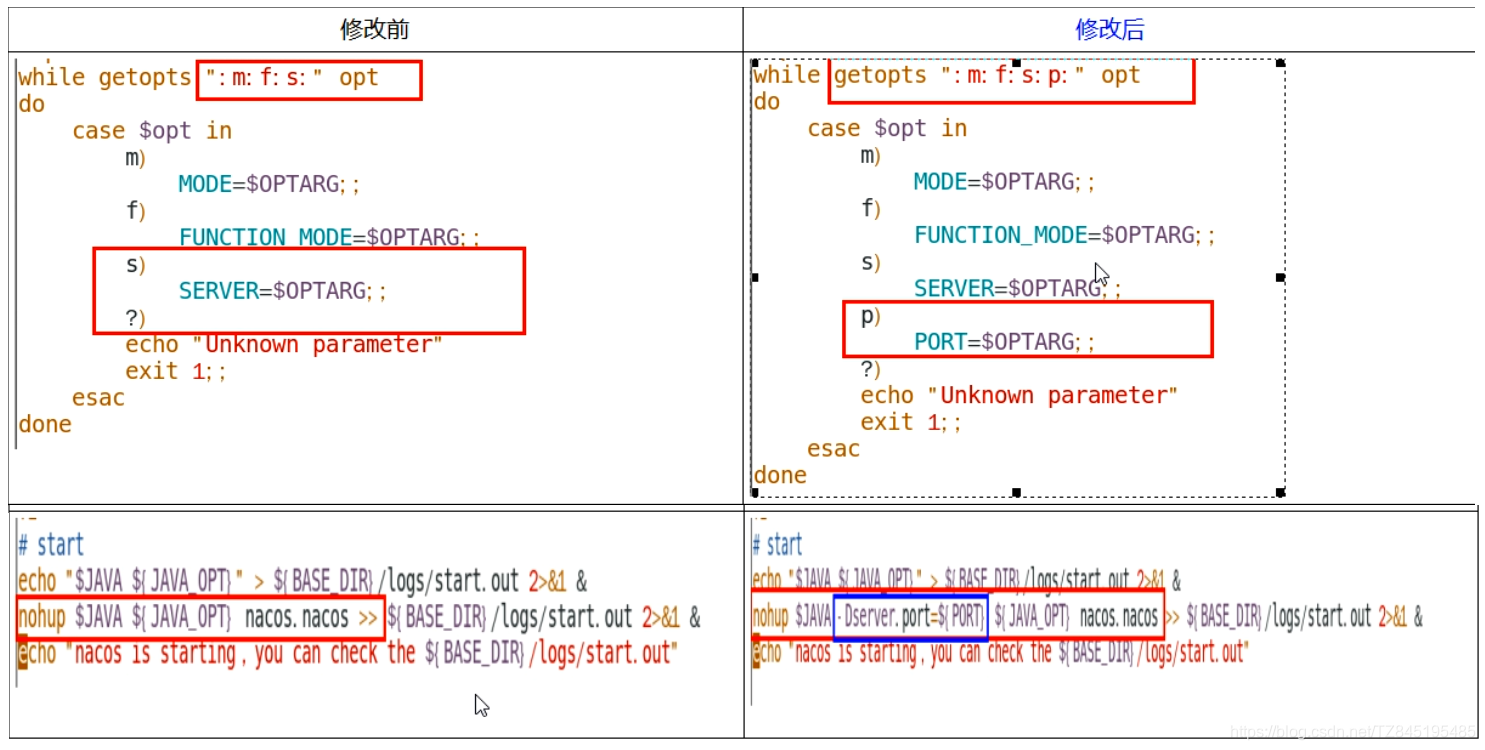
Task: Select 'exit 1;;' in the 修改前 code
Action: point(176,371)
